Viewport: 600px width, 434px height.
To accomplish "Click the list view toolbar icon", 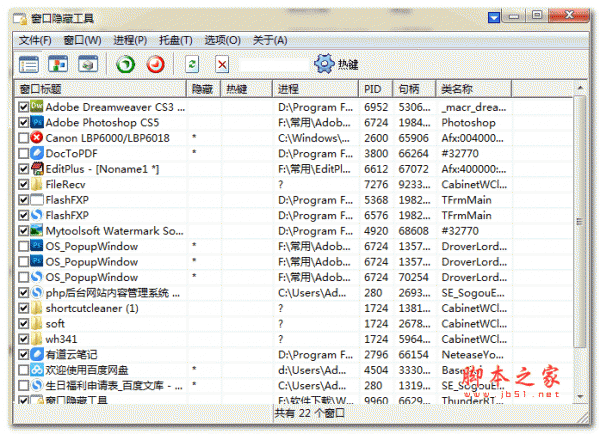I will [x=29, y=64].
